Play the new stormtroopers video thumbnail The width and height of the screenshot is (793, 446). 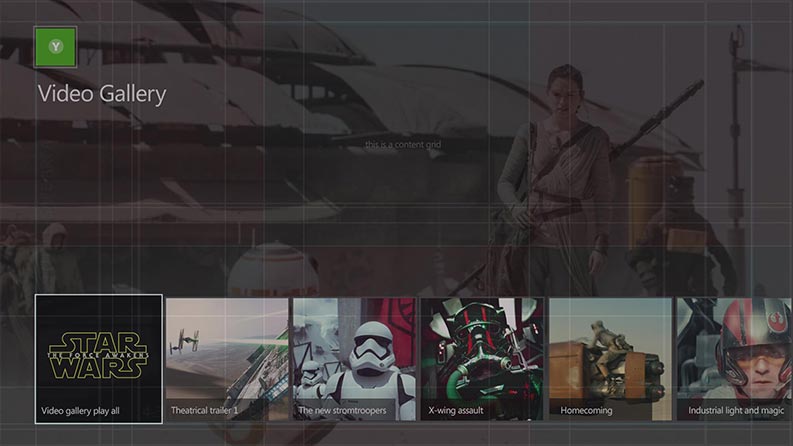354,350
